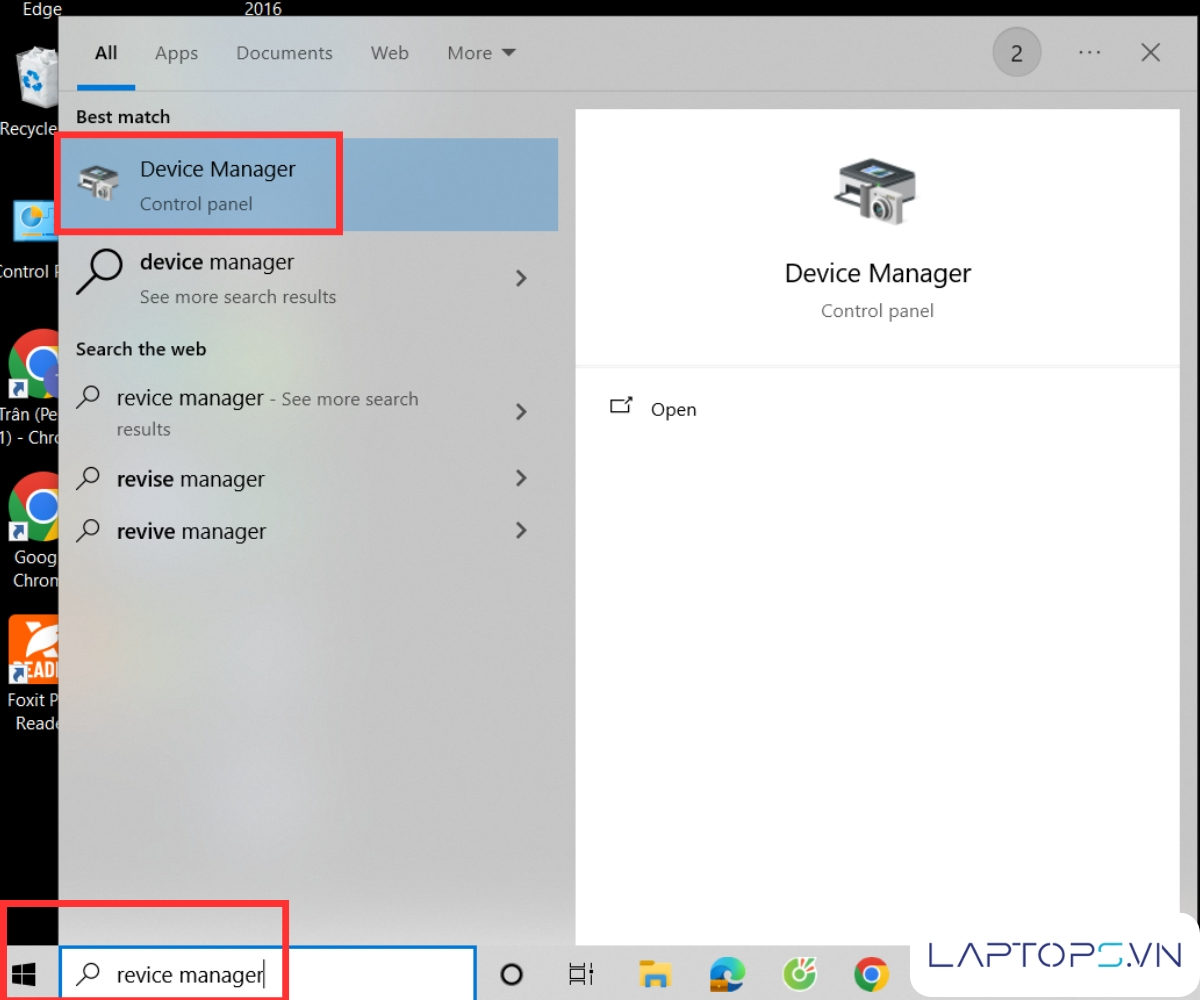Expand arrow next to 'revive manager'
This screenshot has width=1200, height=1000.
(521, 531)
